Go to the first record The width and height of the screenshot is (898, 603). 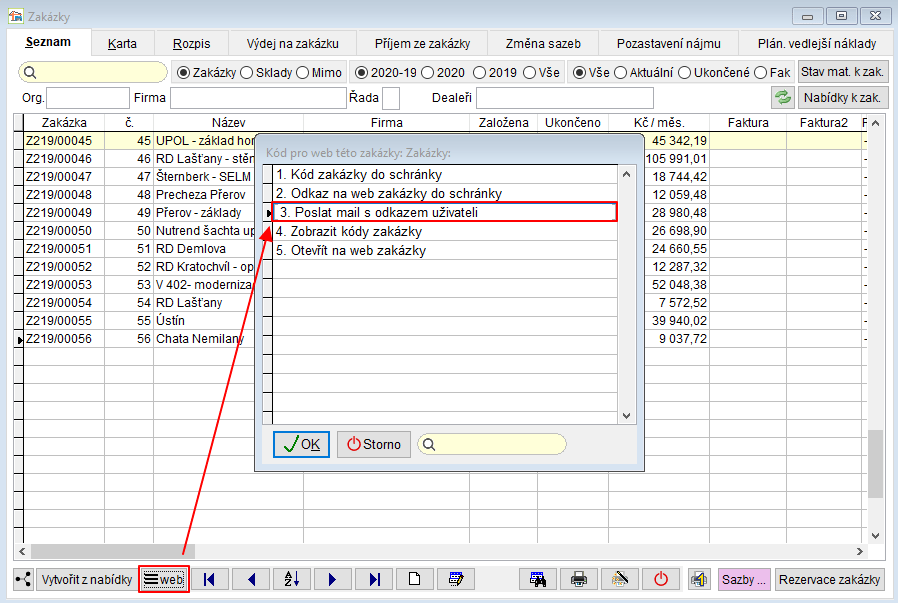(x=209, y=579)
